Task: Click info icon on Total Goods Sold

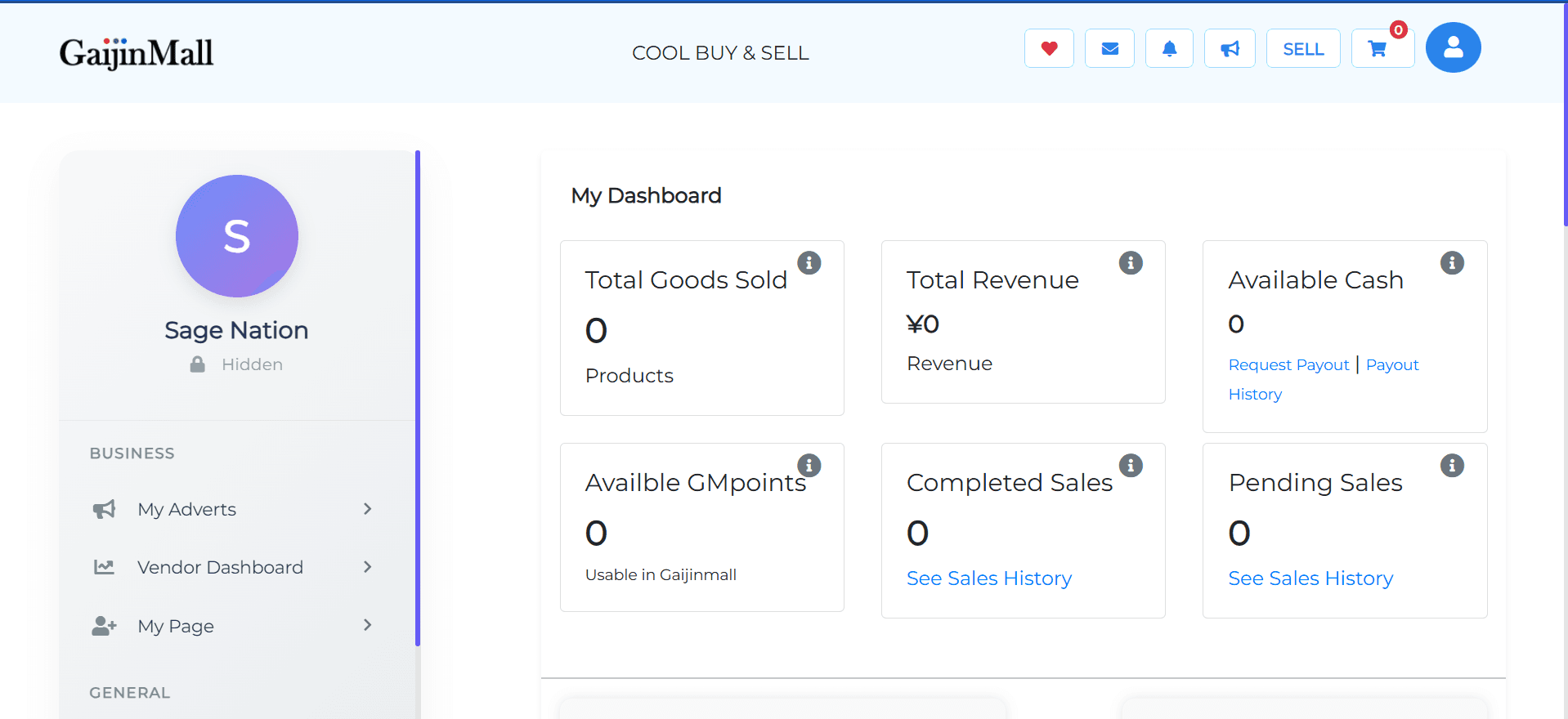Action: pyautogui.click(x=809, y=263)
